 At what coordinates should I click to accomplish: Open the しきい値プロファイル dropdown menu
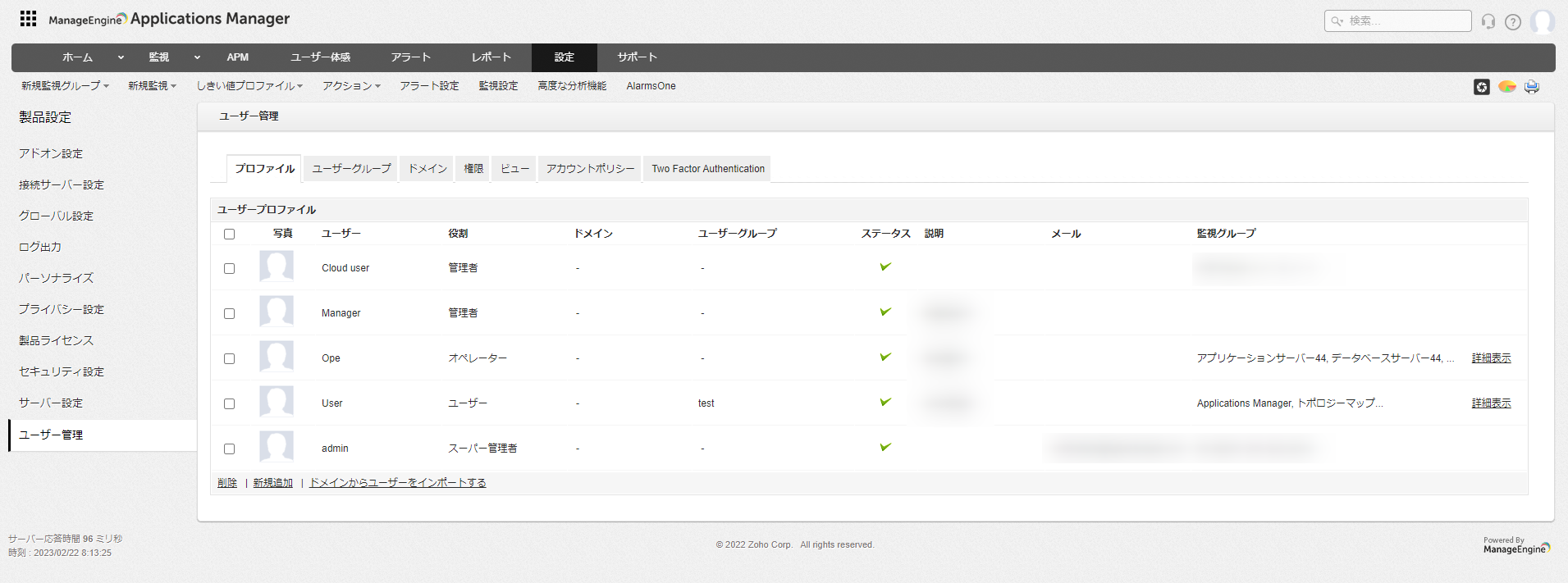[249, 86]
